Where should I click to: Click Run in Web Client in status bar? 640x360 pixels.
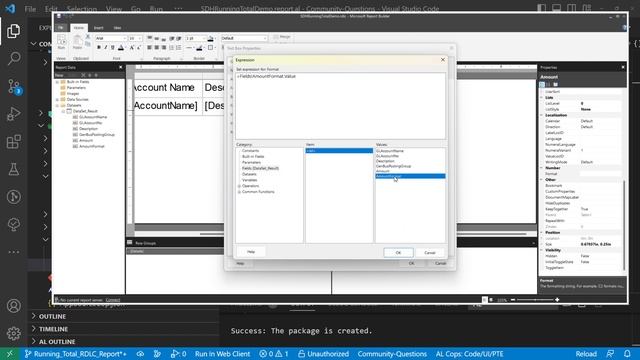click(222, 354)
